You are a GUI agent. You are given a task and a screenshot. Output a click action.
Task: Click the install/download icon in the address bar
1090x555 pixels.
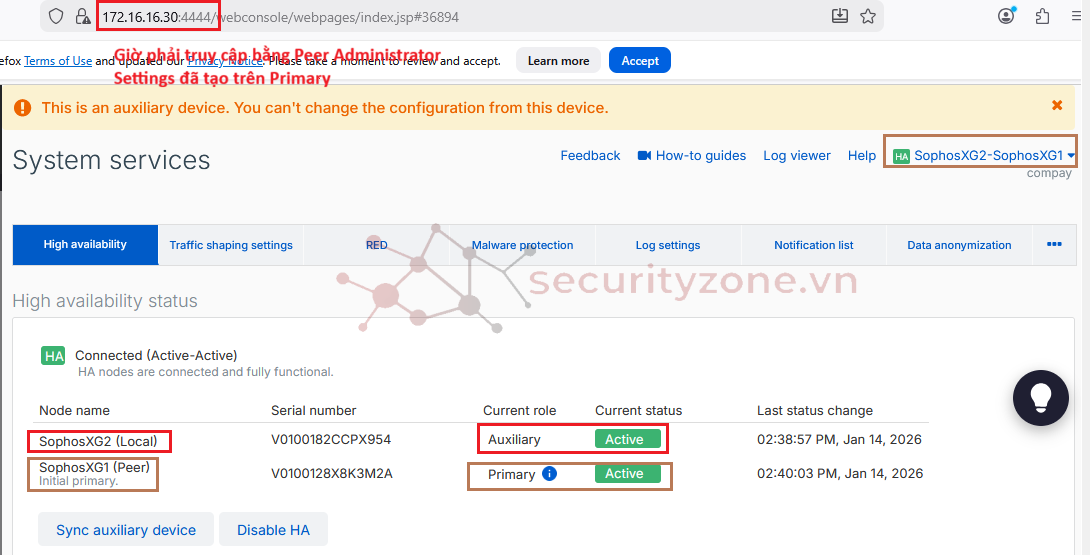point(839,16)
